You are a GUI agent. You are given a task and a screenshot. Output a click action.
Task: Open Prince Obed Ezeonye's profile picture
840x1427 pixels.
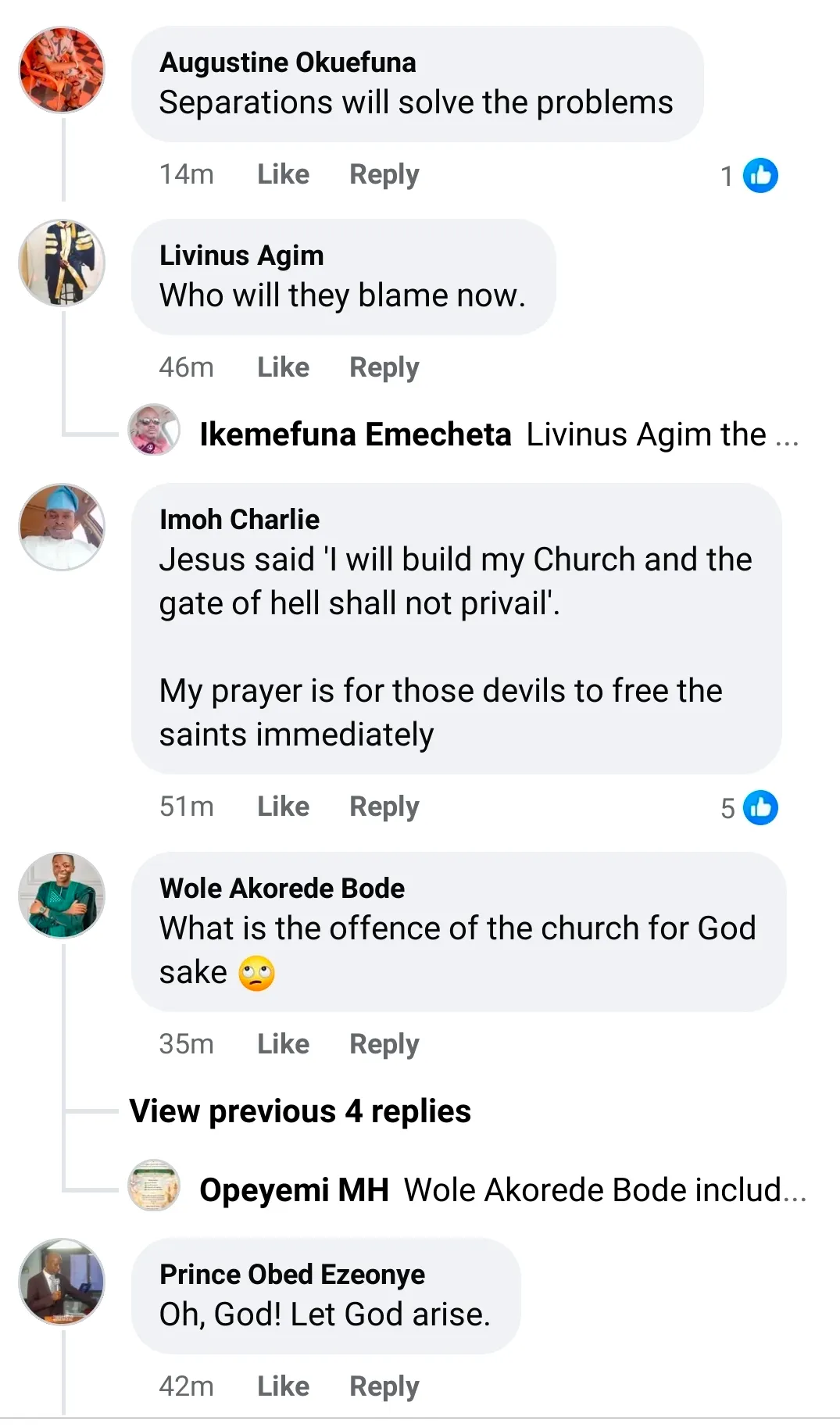(62, 1282)
